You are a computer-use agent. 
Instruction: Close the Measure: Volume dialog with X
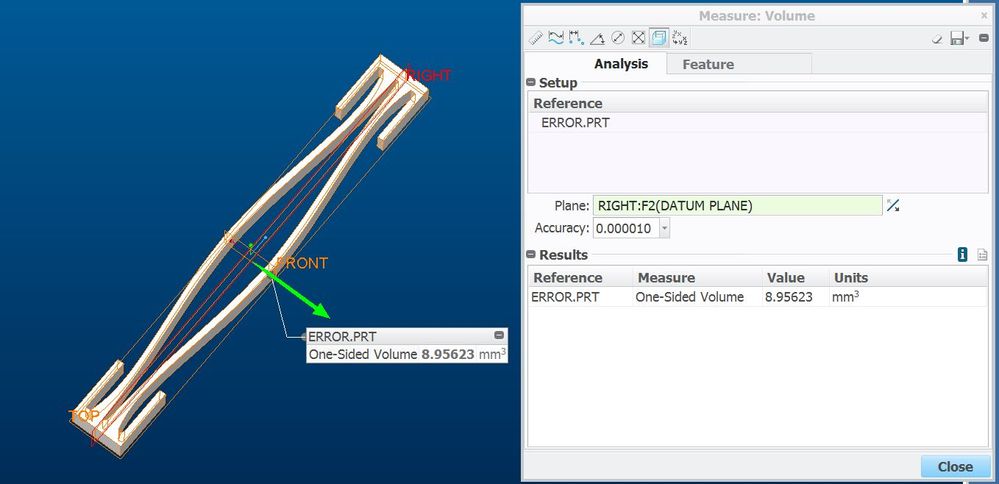click(984, 16)
